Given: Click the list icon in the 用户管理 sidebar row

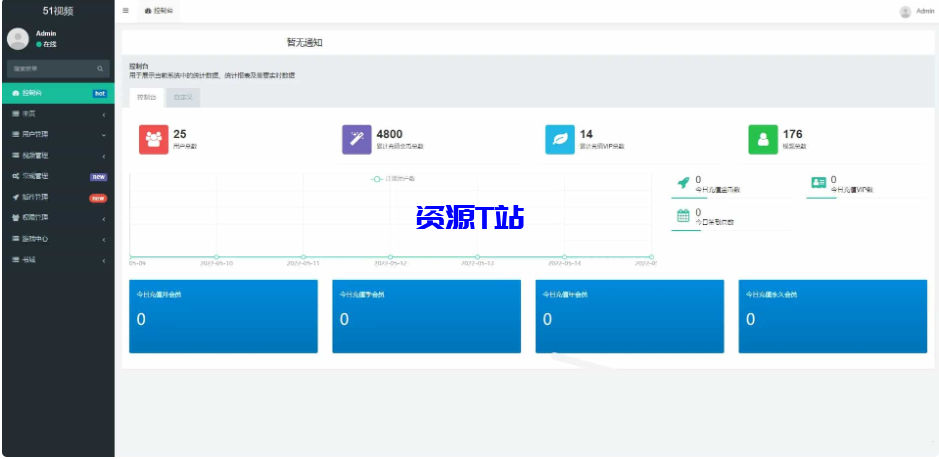Looking at the screenshot, I should [x=16, y=135].
